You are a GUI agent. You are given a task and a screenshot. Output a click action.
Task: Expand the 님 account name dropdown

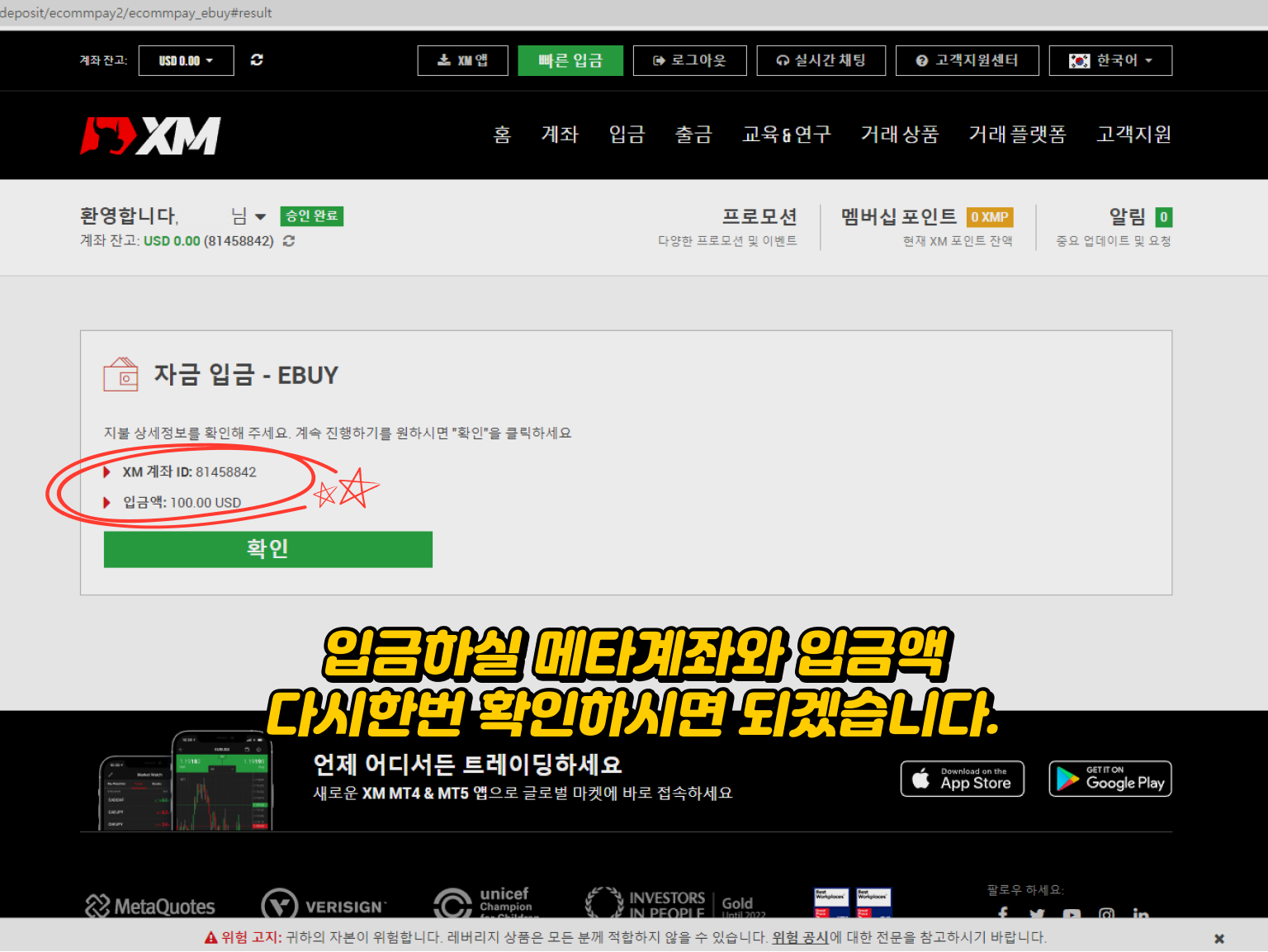[x=248, y=216]
